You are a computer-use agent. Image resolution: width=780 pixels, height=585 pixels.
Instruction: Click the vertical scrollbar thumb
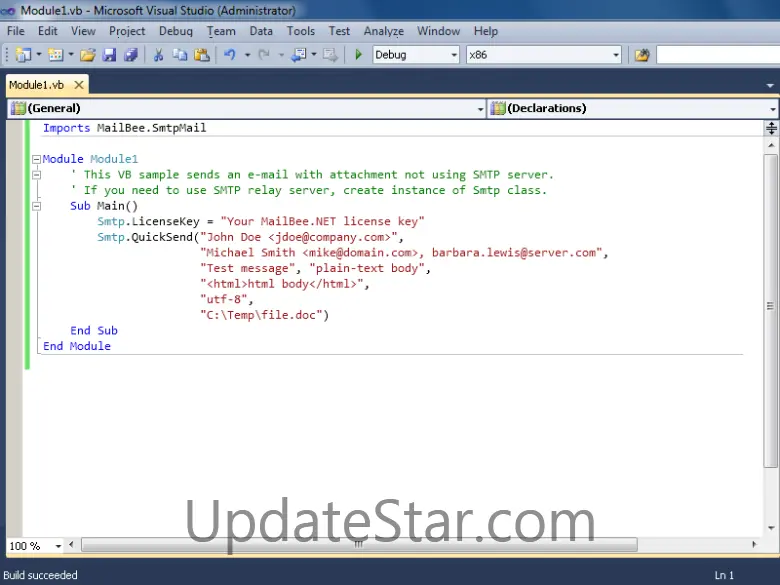coord(771,310)
